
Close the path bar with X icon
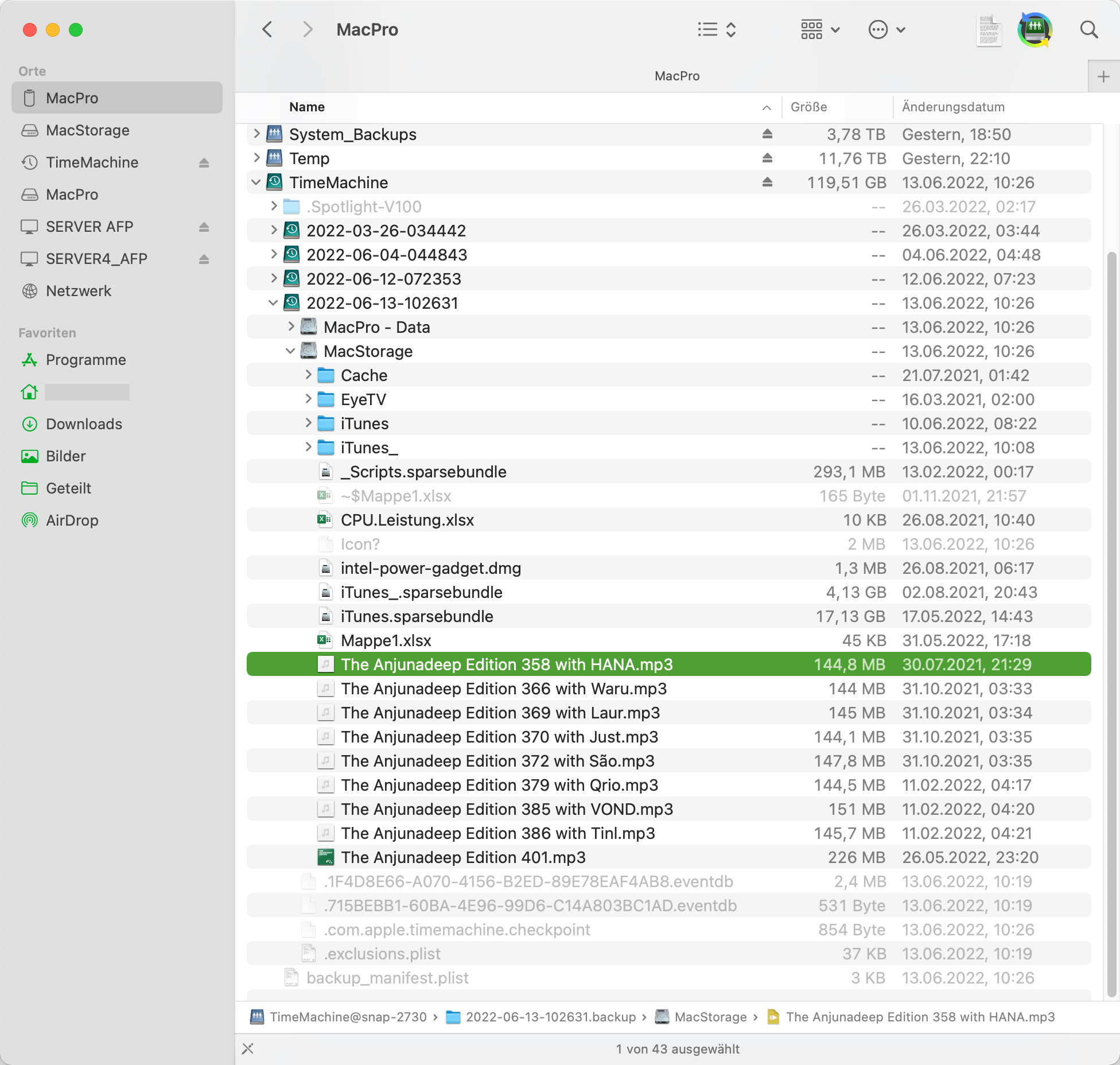pos(248,1049)
